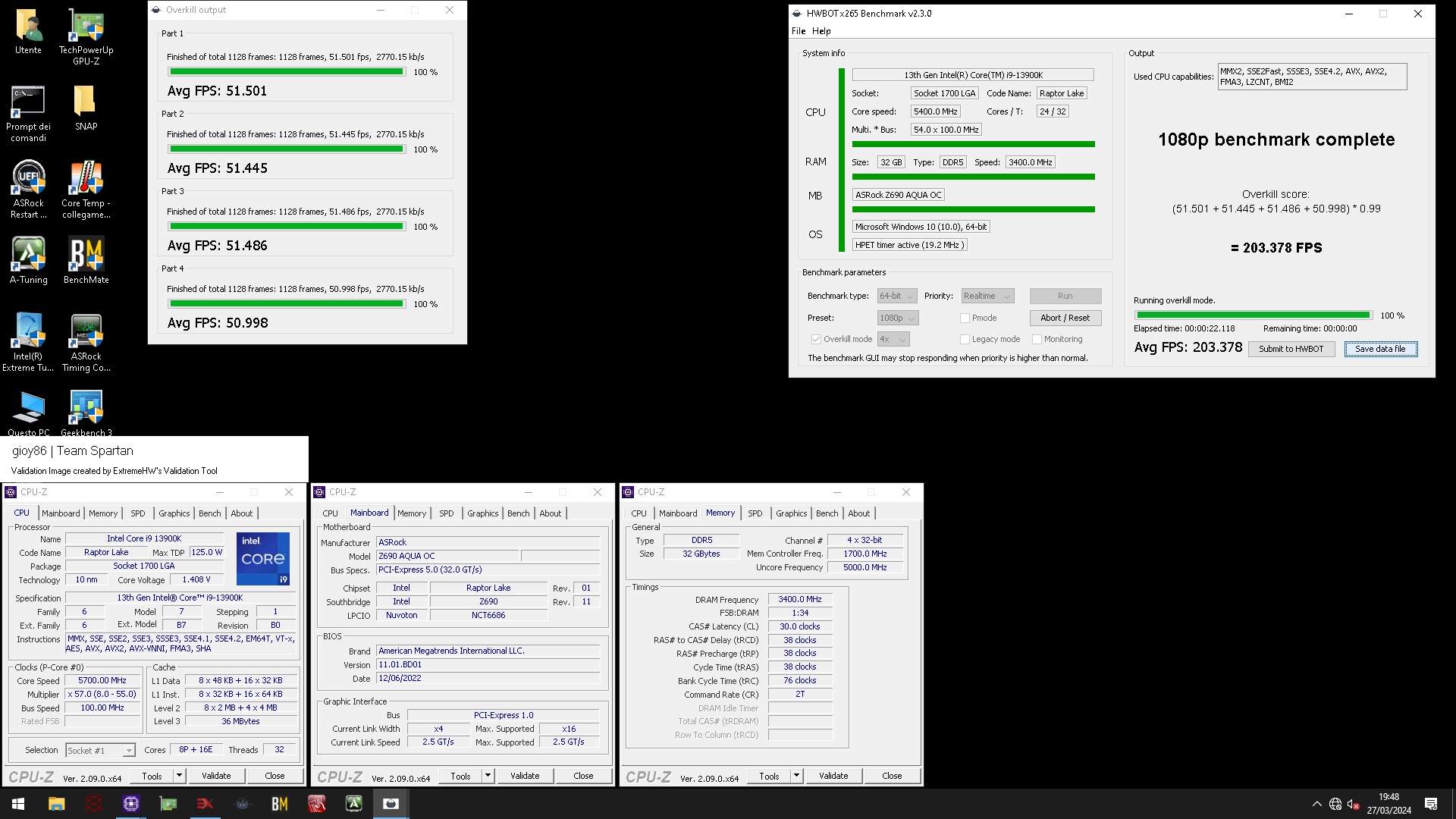
Task: Click the Intel Core i9 logo in CPU-Z
Action: point(263,559)
